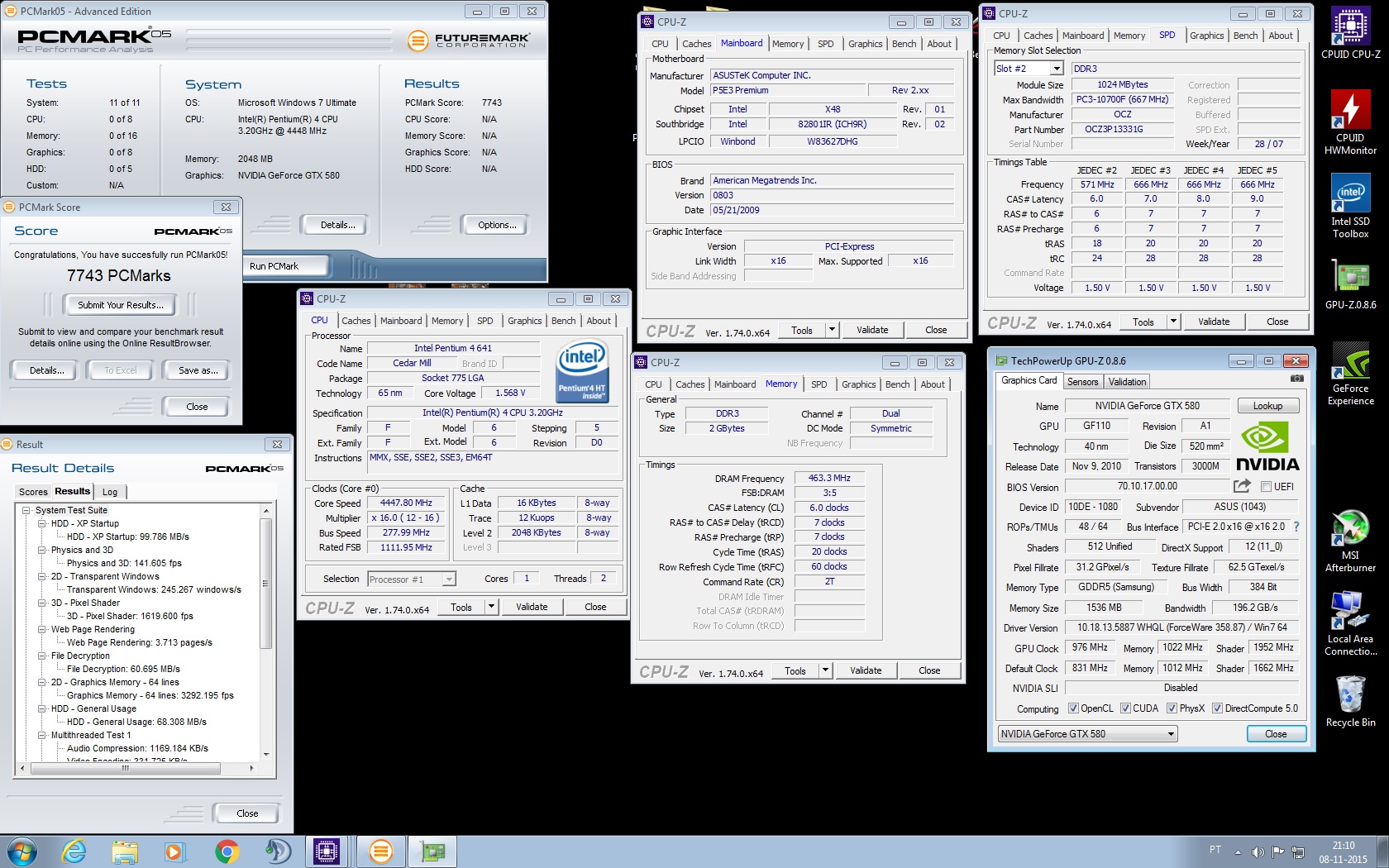This screenshot has width=1389, height=868.
Task: Click the Intel Pentium 4 HT logo
Action: click(582, 370)
